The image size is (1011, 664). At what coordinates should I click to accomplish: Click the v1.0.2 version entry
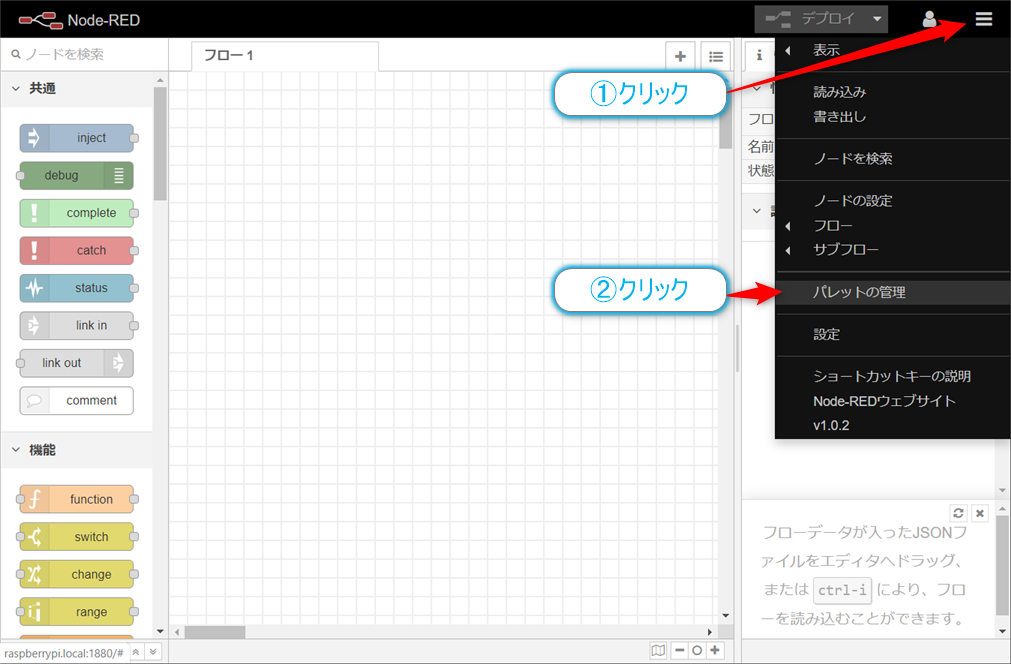(892, 425)
